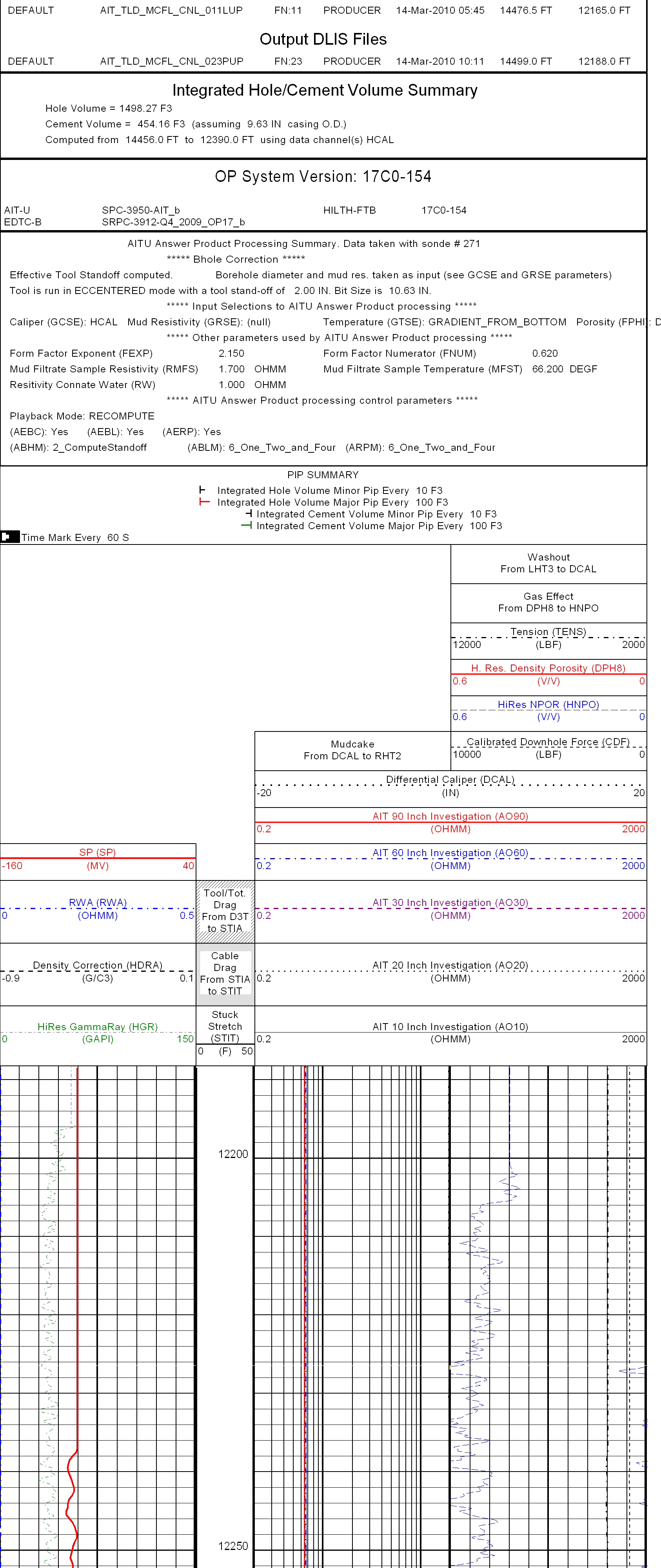This screenshot has width=661, height=1568.
Task: Click the "12250" depth marker
Action: click(x=233, y=1546)
